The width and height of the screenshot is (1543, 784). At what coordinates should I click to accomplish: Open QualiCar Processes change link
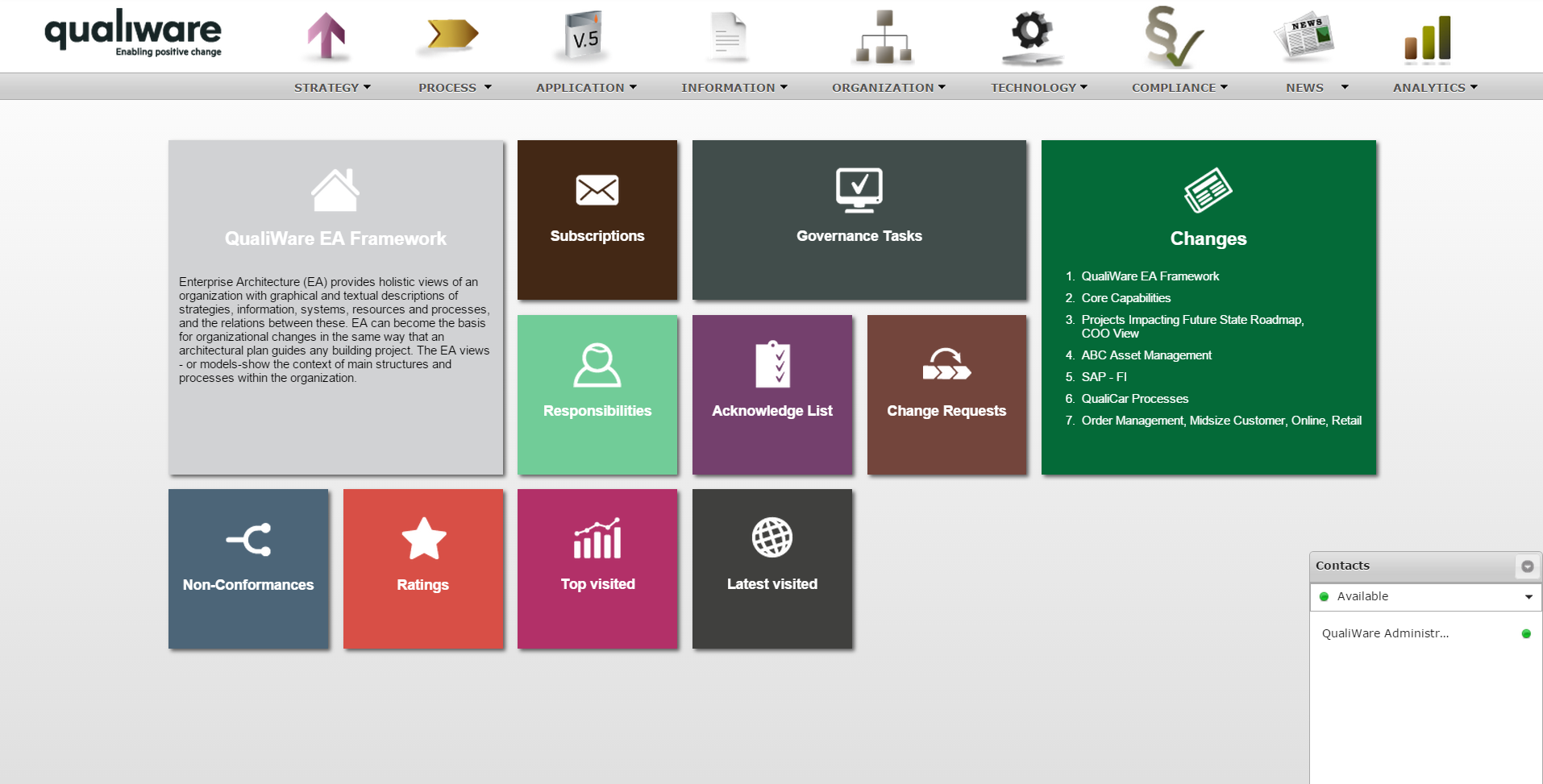coord(1135,399)
